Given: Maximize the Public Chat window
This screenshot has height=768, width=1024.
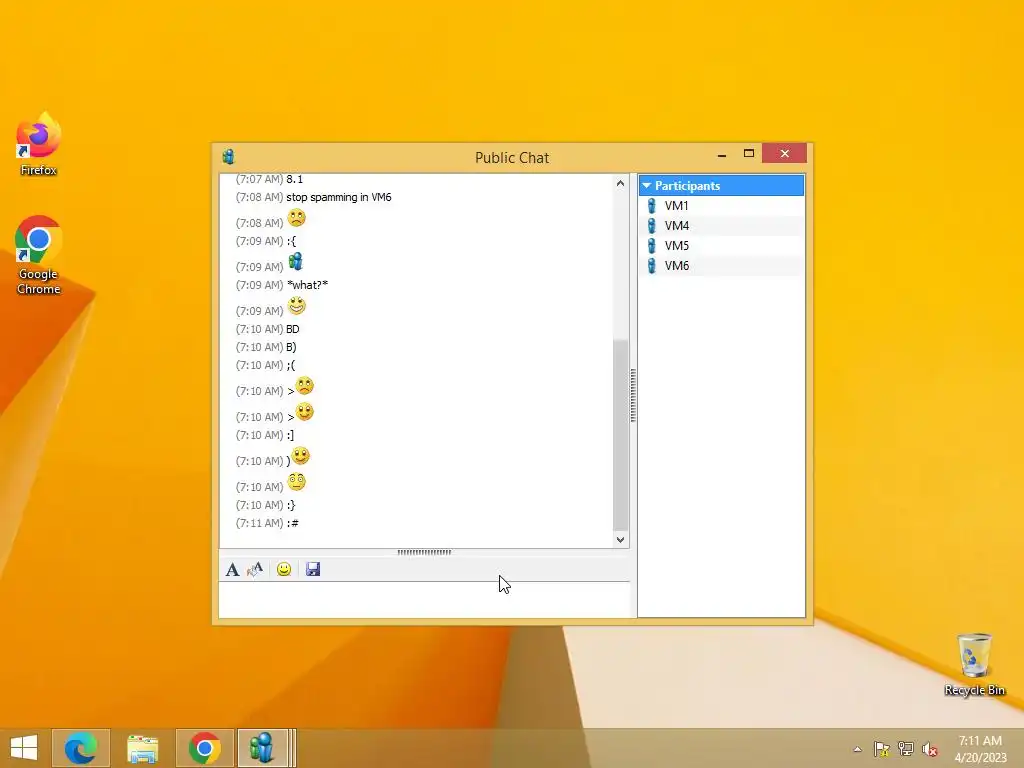Looking at the screenshot, I should click(x=748, y=154).
